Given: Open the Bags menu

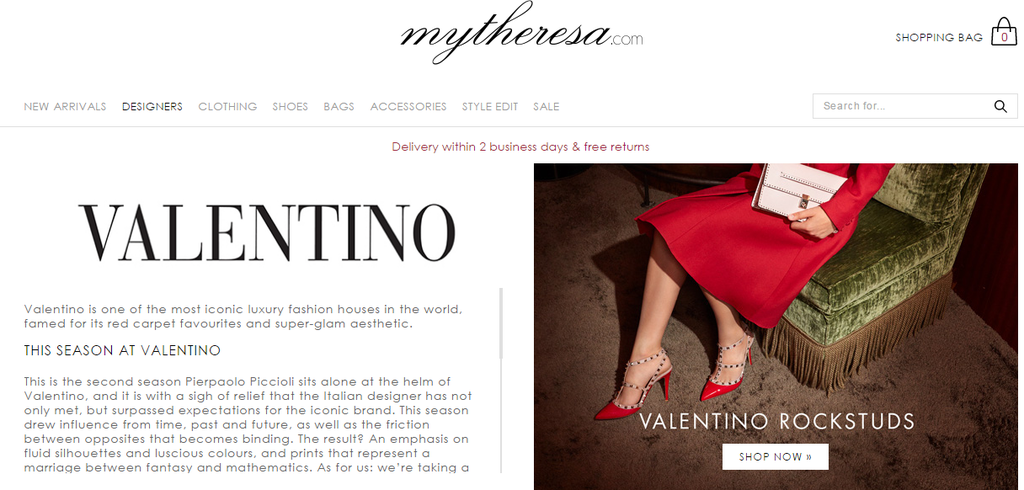Looking at the screenshot, I should [x=339, y=106].
